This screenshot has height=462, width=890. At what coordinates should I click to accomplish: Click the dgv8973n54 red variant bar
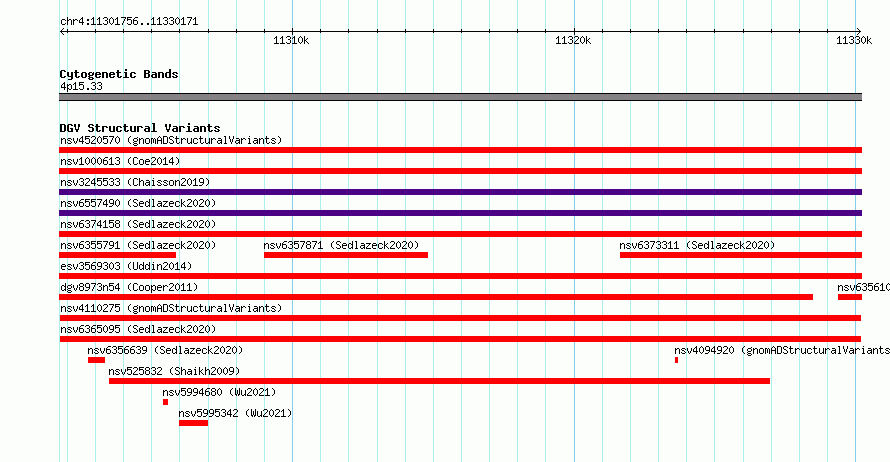click(x=436, y=297)
